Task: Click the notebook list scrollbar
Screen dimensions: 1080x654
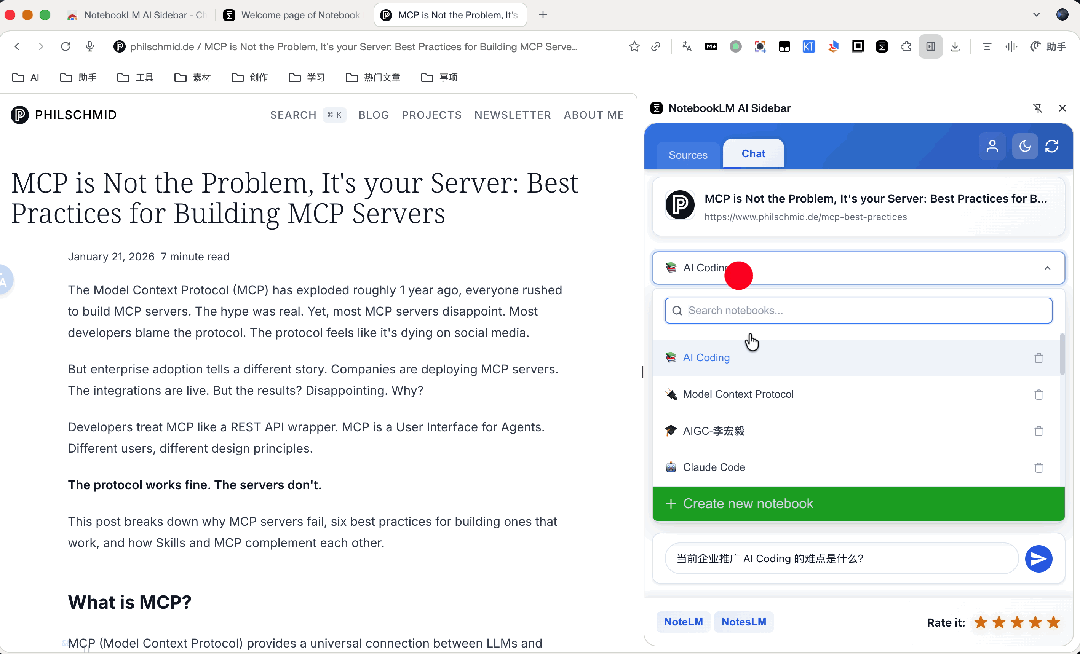Action: [x=1062, y=355]
